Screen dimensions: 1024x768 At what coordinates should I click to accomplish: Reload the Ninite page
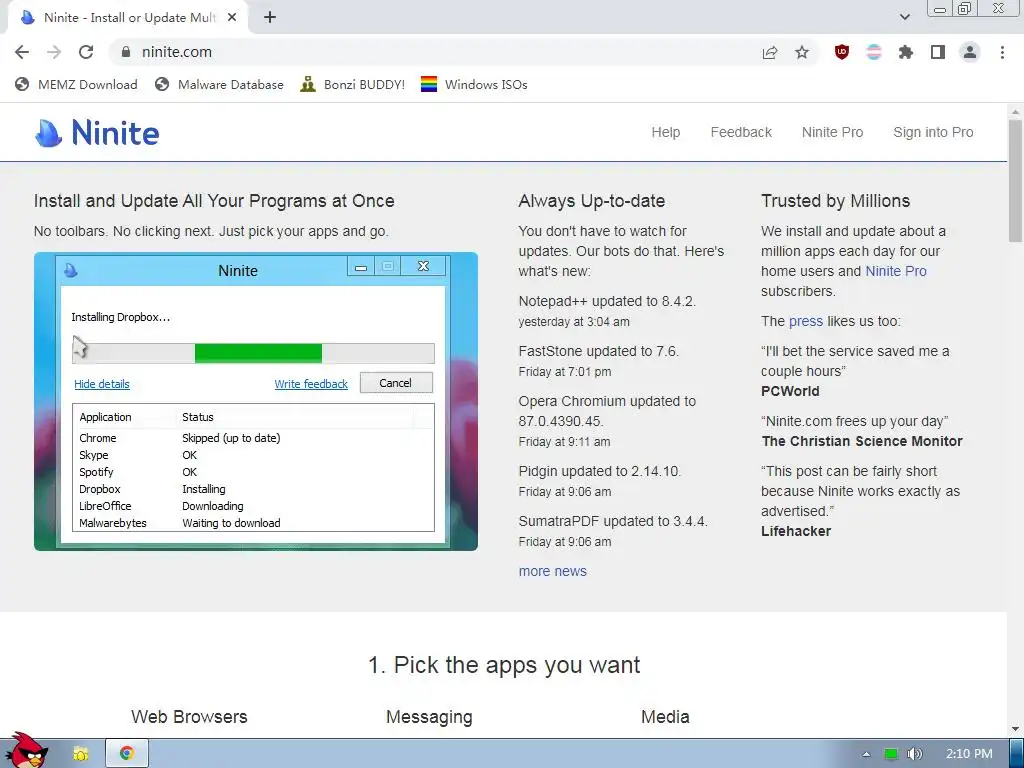coord(86,52)
